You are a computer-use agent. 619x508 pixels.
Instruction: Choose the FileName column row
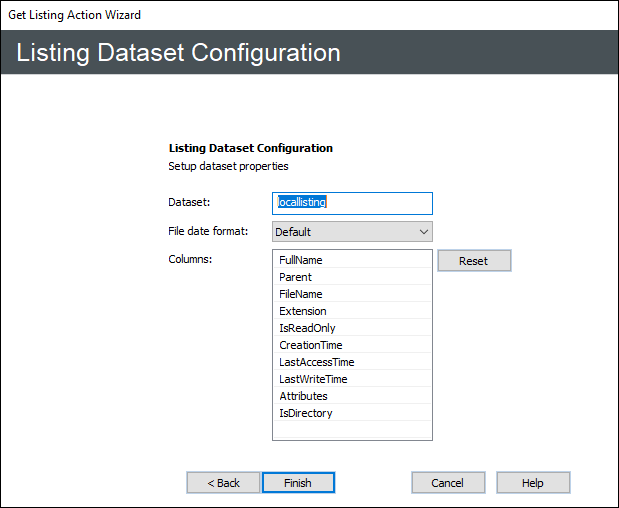pyautogui.click(x=352, y=294)
